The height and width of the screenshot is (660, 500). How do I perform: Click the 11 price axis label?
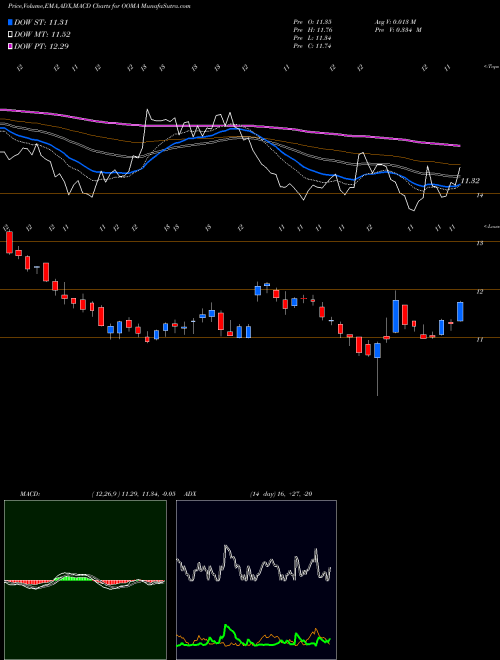(x=479, y=339)
